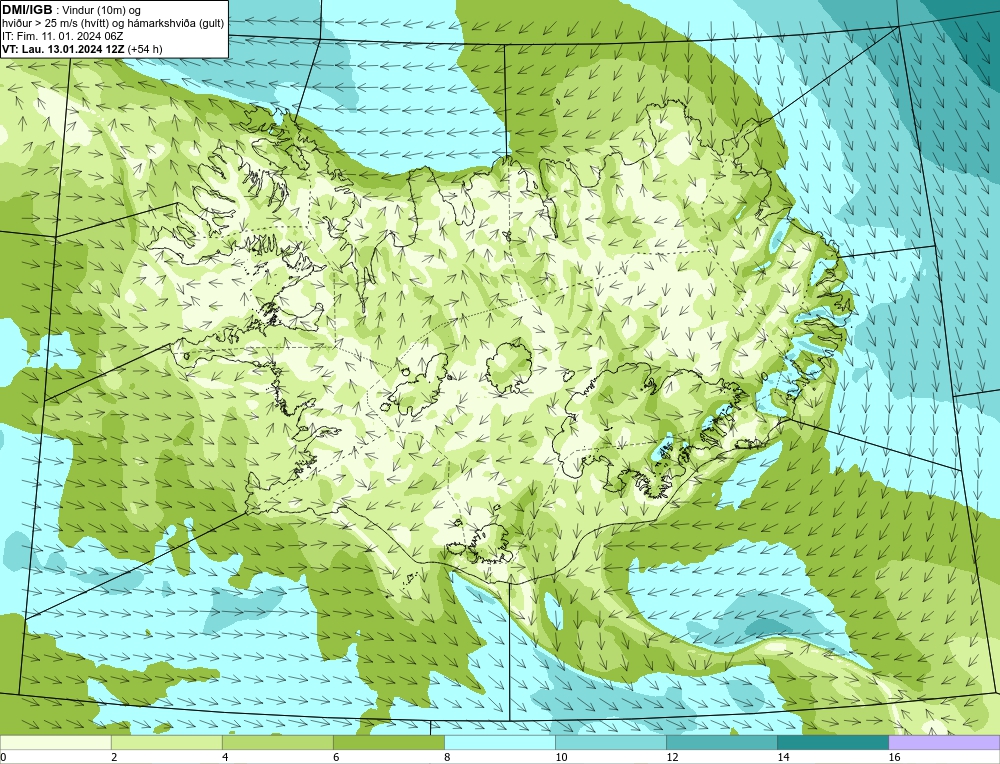The image size is (1000, 764).
Task: Click the 'IT: Fim. 11. 01. 2024 06Z' line
Action: click(62, 36)
